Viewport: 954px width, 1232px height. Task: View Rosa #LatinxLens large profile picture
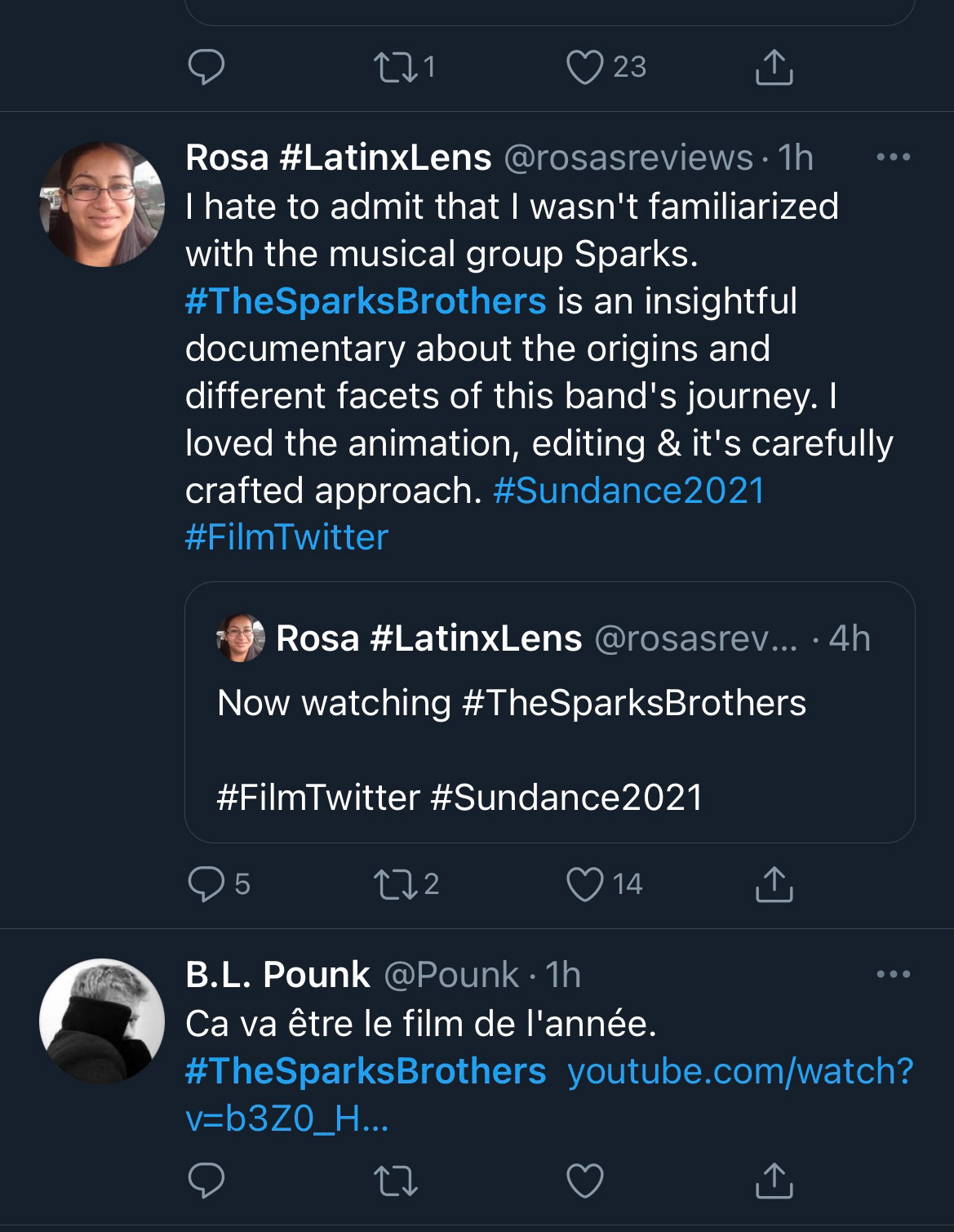(x=102, y=204)
